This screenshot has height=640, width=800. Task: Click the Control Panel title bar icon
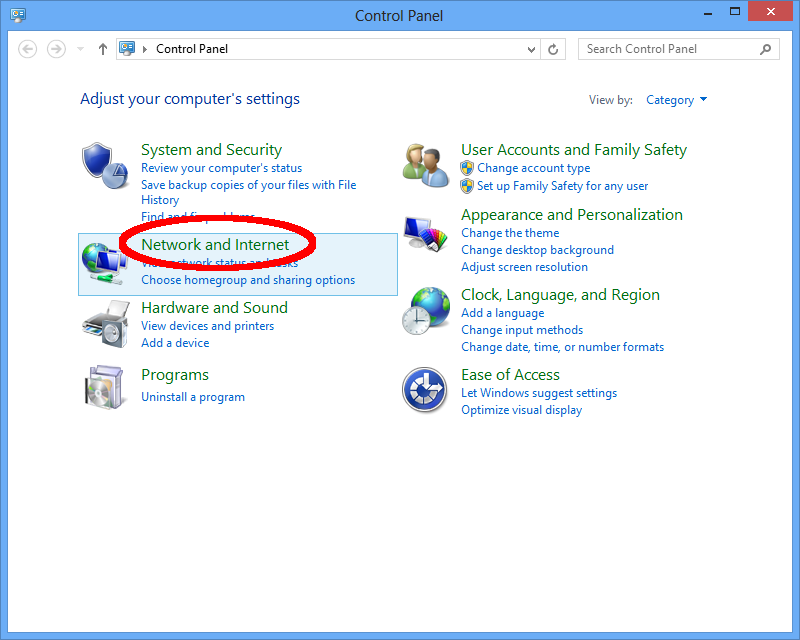tap(18, 15)
